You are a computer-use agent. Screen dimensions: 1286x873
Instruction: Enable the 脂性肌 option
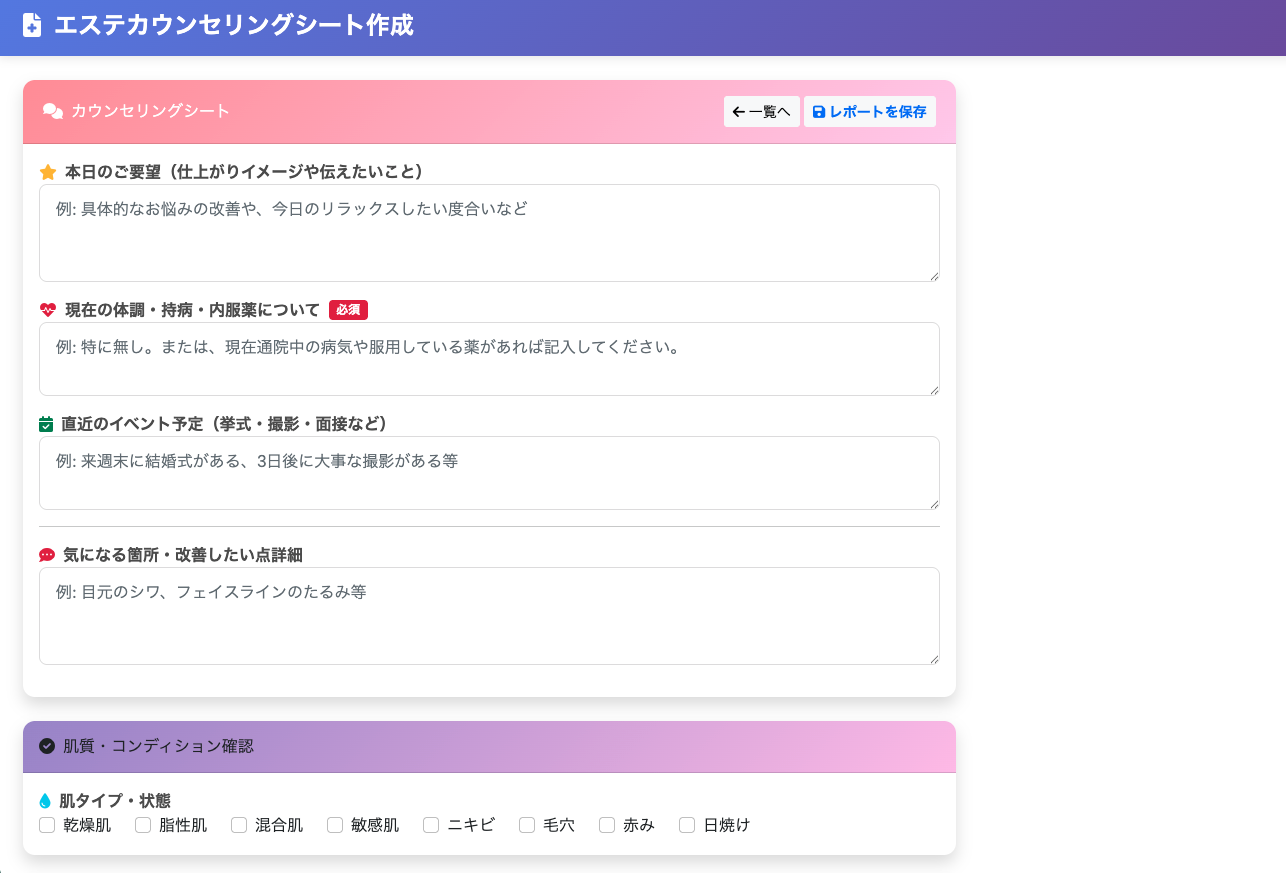[142, 824]
